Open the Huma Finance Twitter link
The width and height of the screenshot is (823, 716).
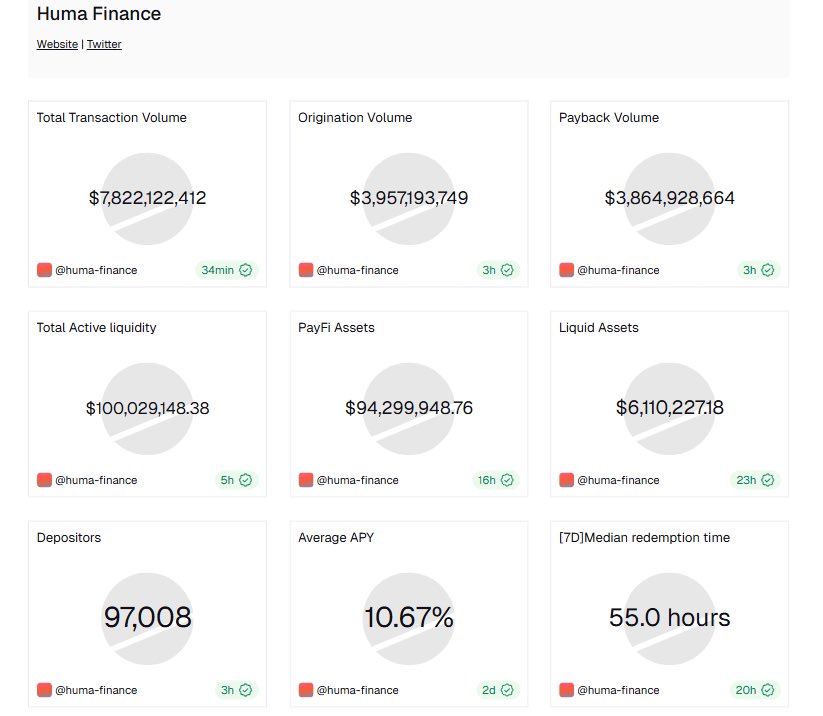tap(104, 44)
